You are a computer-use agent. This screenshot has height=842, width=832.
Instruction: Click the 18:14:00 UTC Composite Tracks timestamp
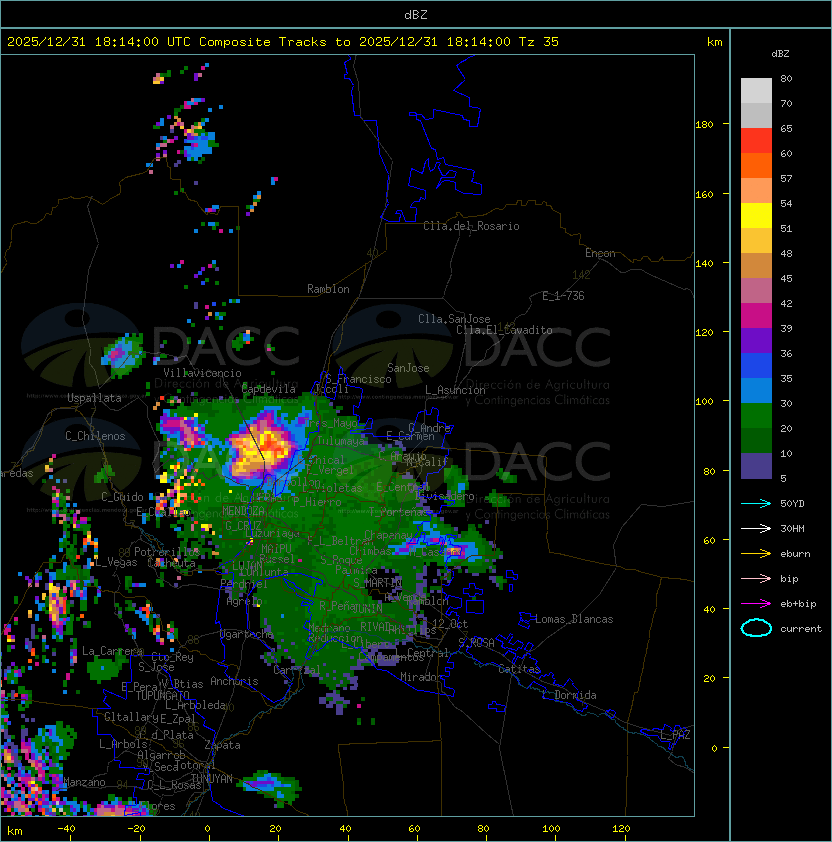tap(283, 42)
